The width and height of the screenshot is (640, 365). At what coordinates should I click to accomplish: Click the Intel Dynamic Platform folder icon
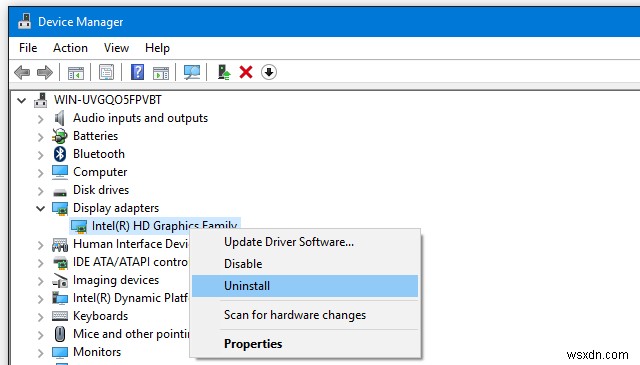click(60, 298)
